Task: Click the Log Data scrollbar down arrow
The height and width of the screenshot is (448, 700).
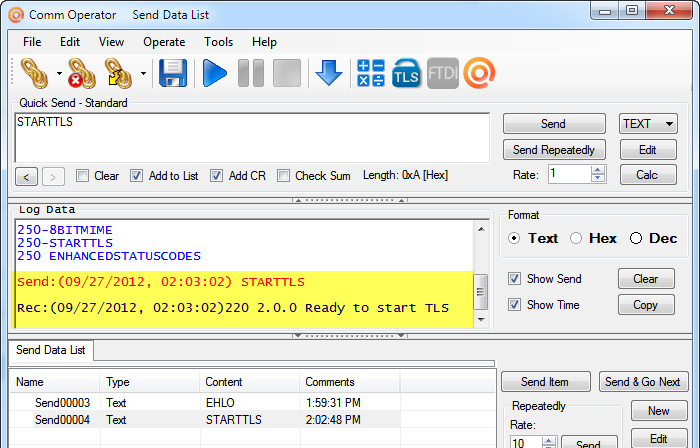Action: pos(481,319)
